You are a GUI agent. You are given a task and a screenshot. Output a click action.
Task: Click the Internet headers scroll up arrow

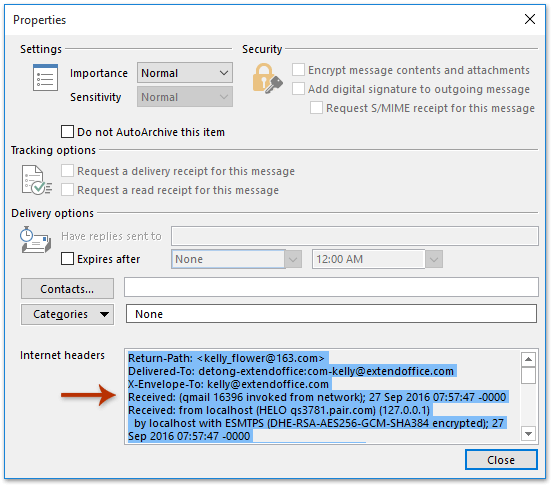(x=528, y=359)
